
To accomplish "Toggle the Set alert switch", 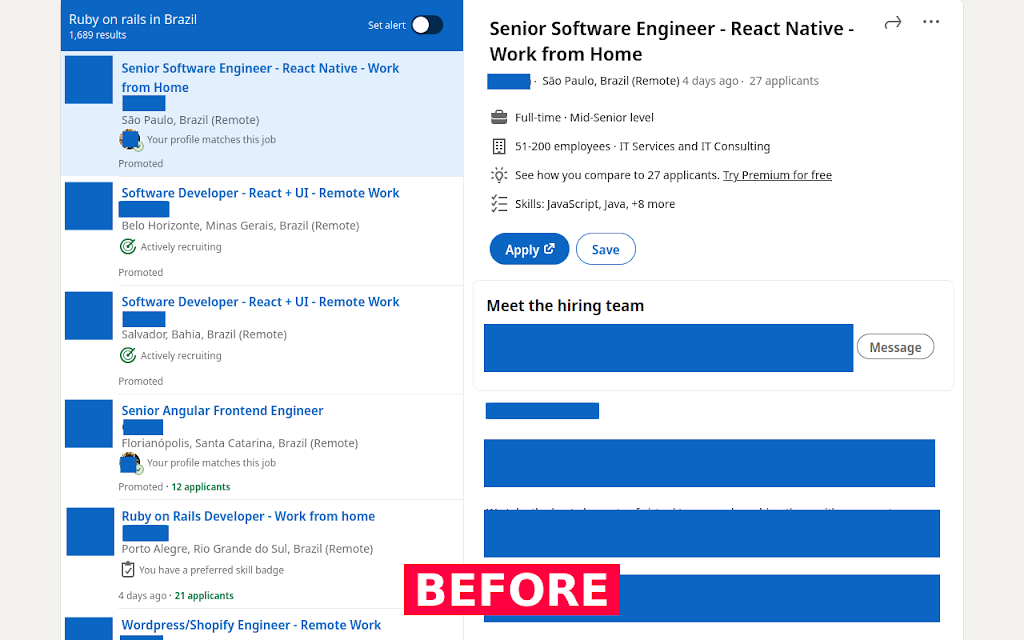I will click(x=427, y=25).
